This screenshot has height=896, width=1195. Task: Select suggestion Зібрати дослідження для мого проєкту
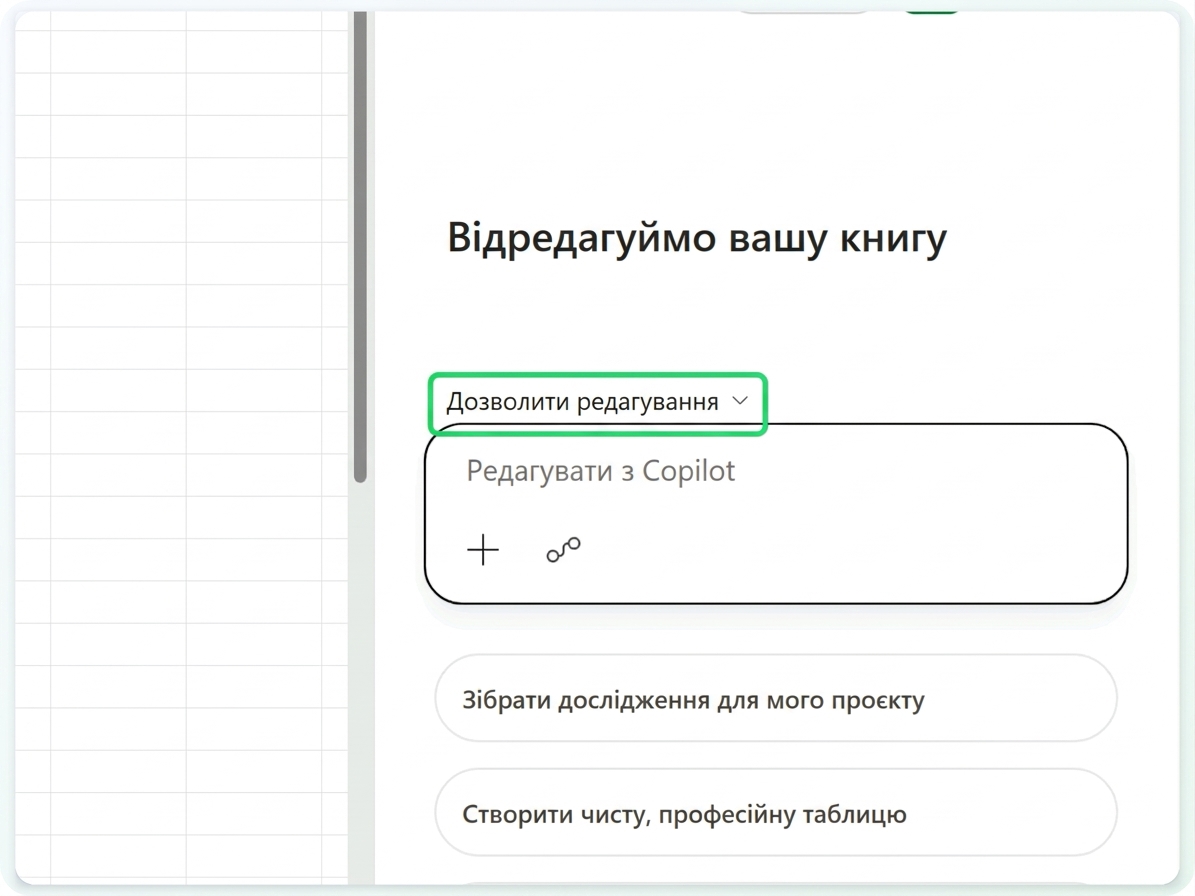point(776,698)
